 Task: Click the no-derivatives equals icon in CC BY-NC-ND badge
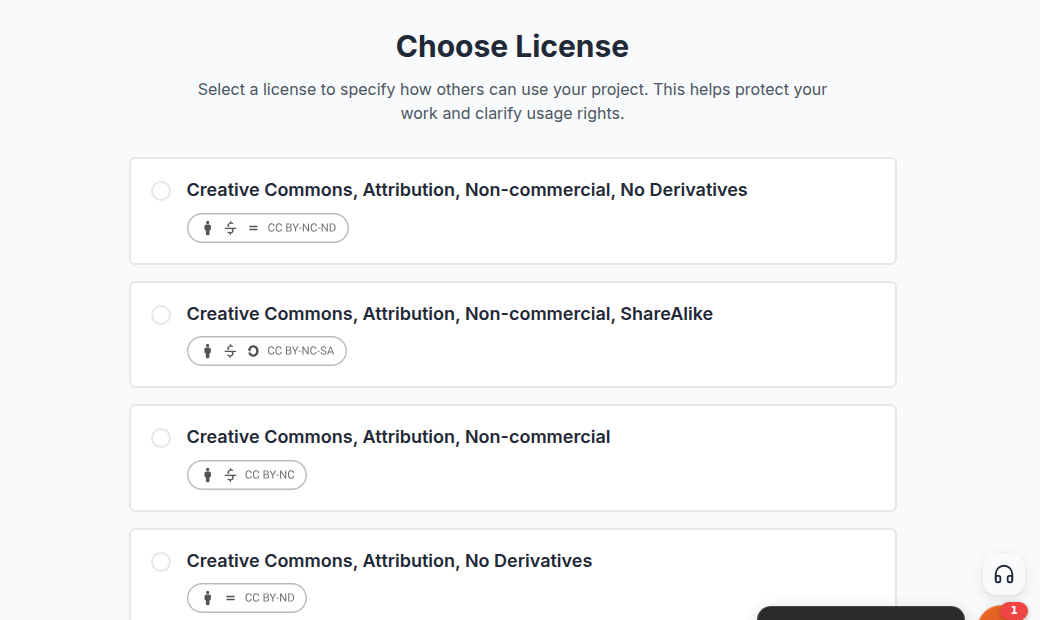coord(253,228)
